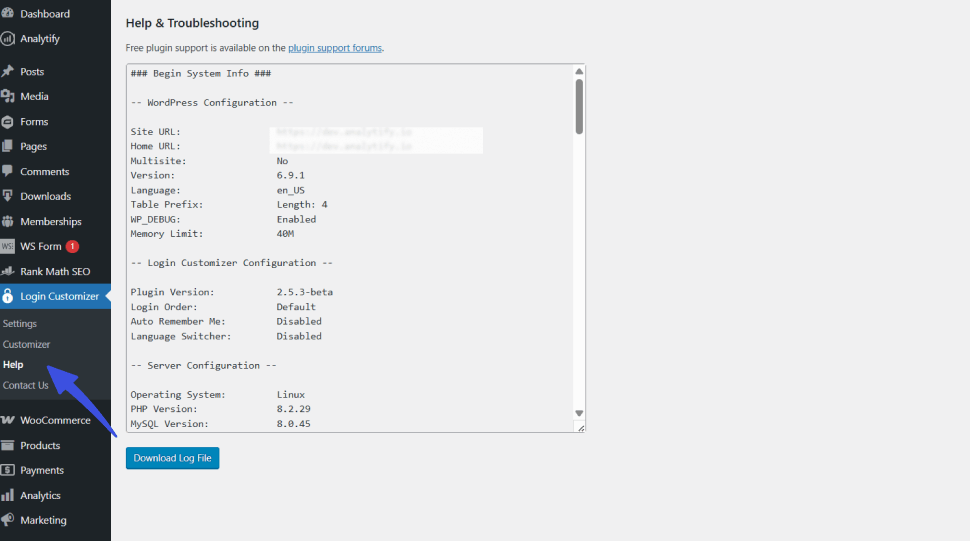The width and height of the screenshot is (970, 541).
Task: Select Login Customizer menu label
Action: (59, 296)
